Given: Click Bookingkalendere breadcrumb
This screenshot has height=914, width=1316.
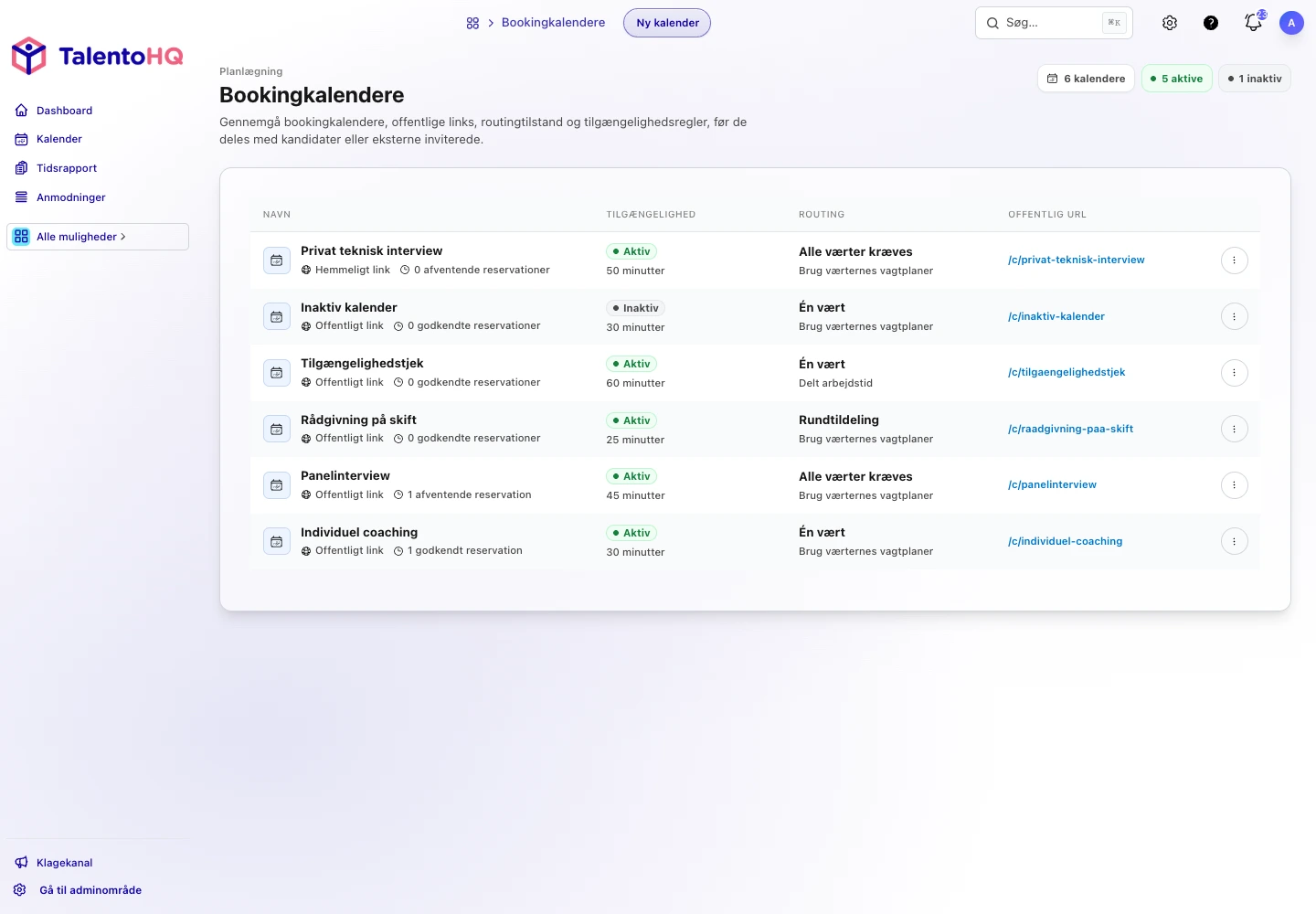Looking at the screenshot, I should tap(553, 23).
